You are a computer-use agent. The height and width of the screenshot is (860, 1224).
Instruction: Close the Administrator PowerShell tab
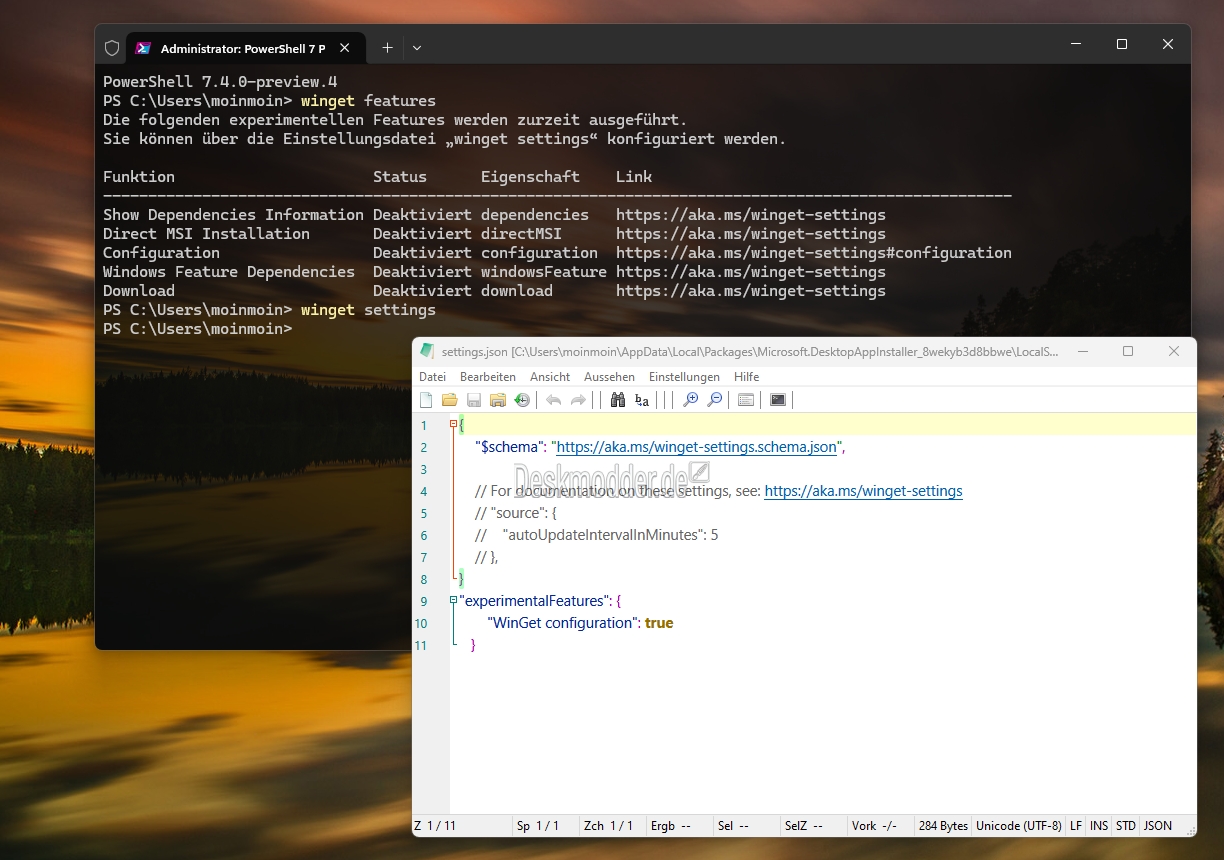coord(345,47)
